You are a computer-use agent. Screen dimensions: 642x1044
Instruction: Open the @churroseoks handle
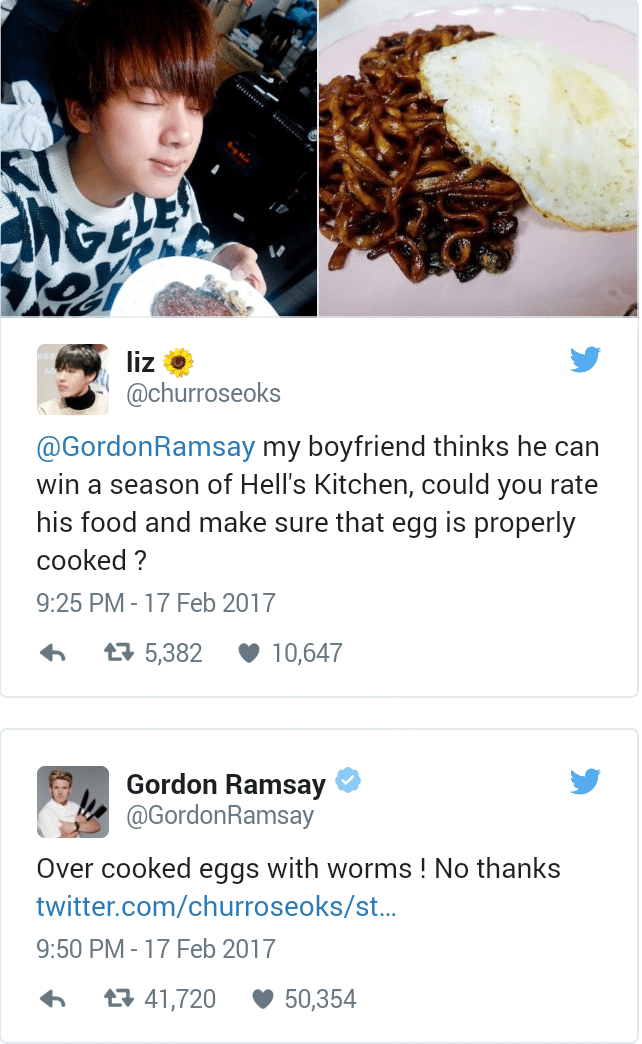pyautogui.click(x=204, y=393)
